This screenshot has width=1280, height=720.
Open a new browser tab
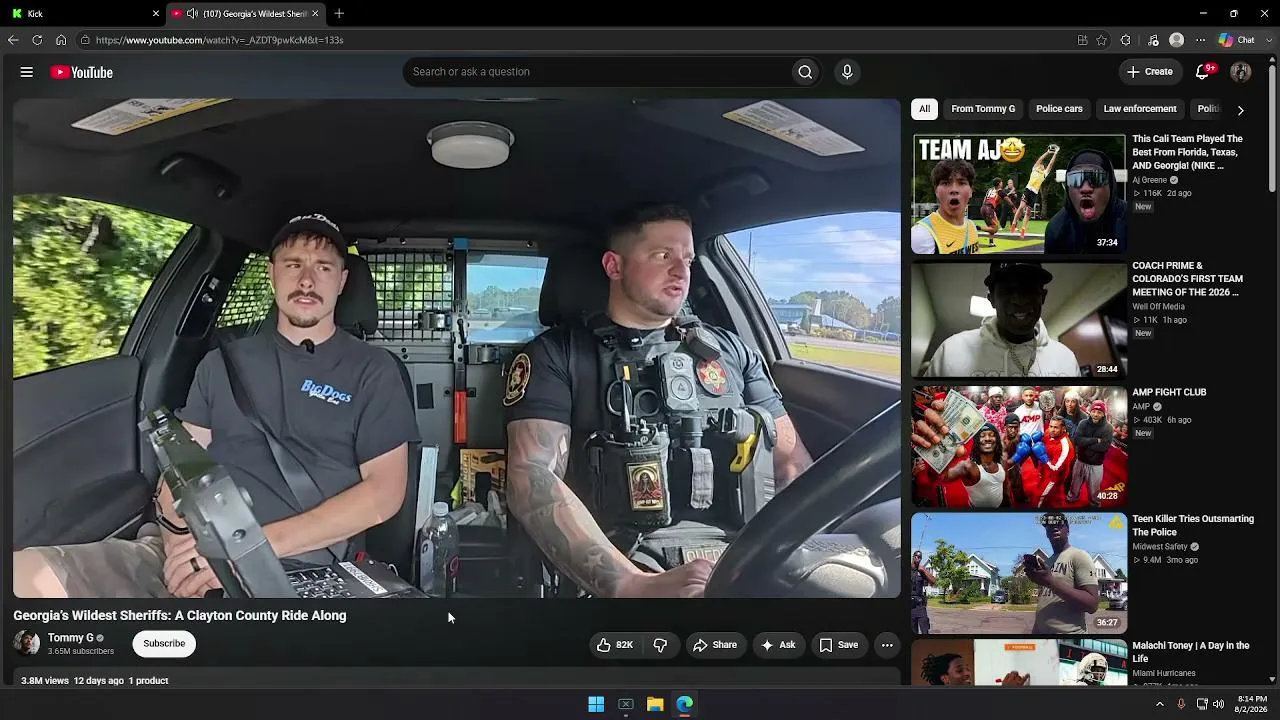339,13
